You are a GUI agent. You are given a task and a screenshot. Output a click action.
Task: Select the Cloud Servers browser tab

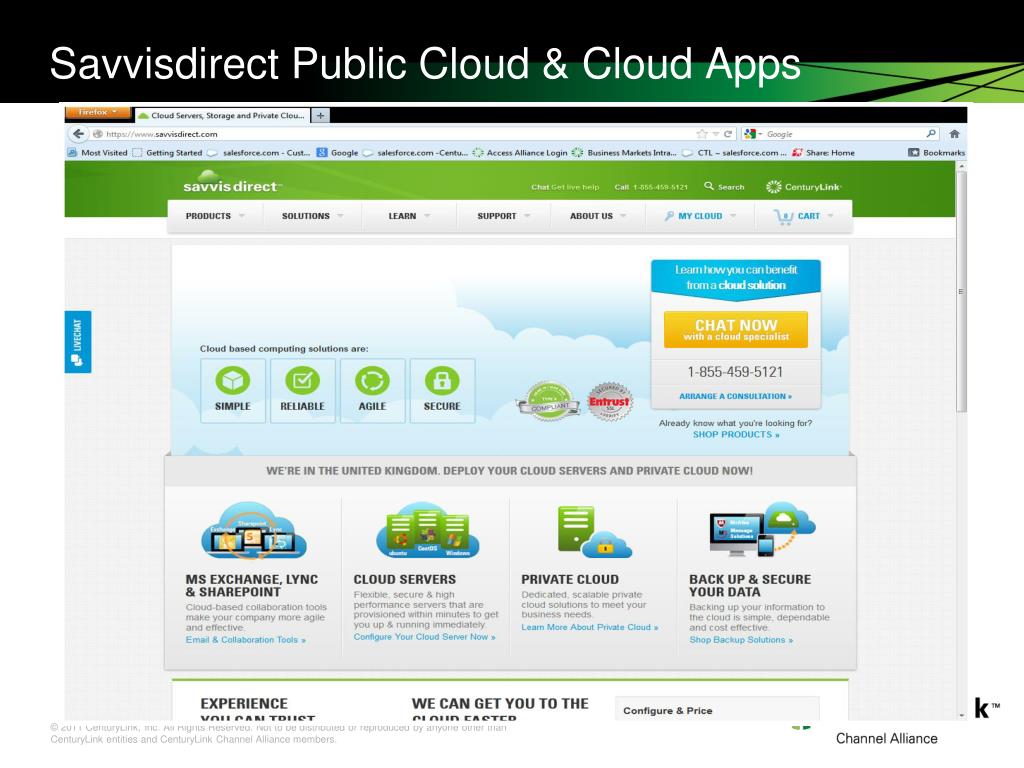pos(222,116)
